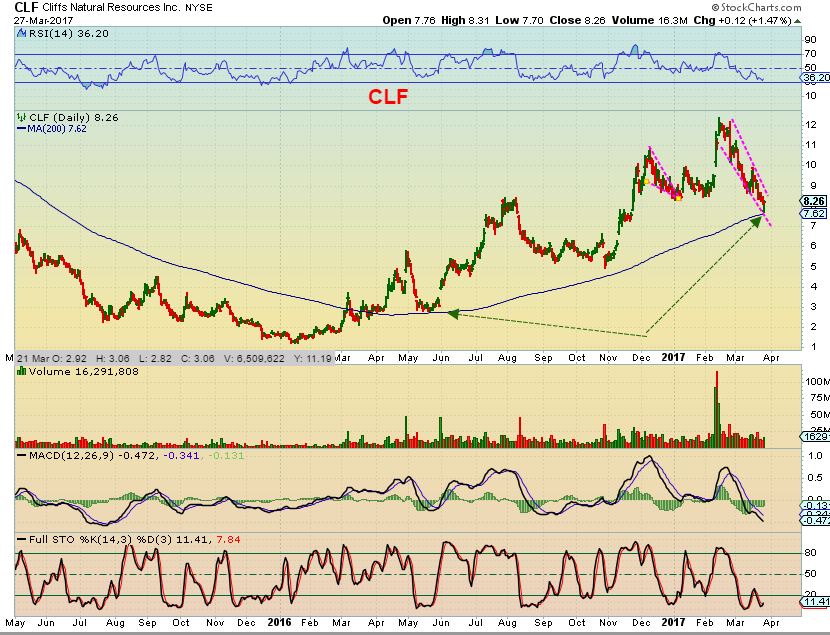Click the 2016 label on bottom axis
This screenshot has width=830, height=635.
279,622
